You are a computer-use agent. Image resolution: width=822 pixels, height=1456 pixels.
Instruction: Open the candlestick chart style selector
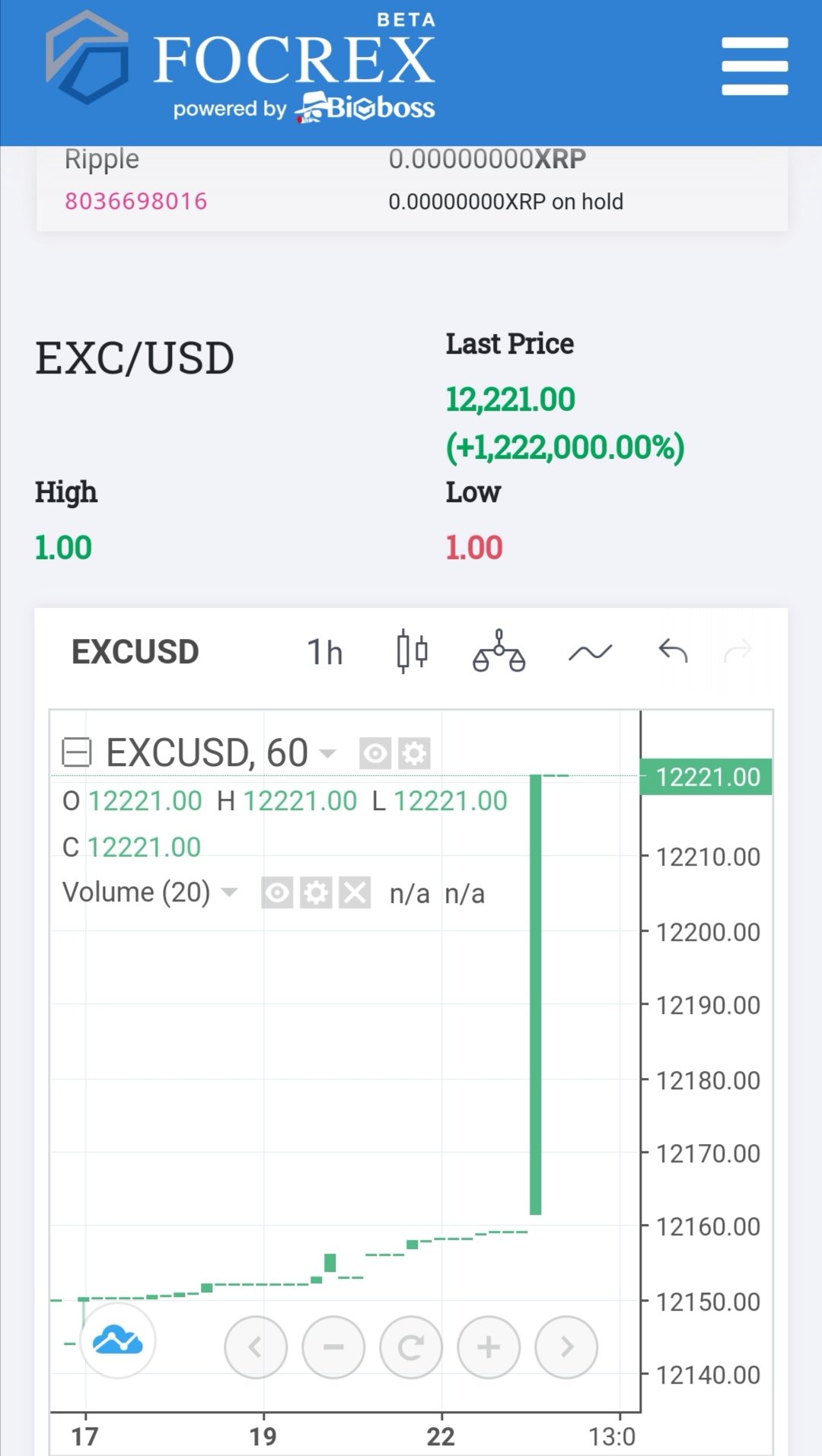(x=412, y=652)
